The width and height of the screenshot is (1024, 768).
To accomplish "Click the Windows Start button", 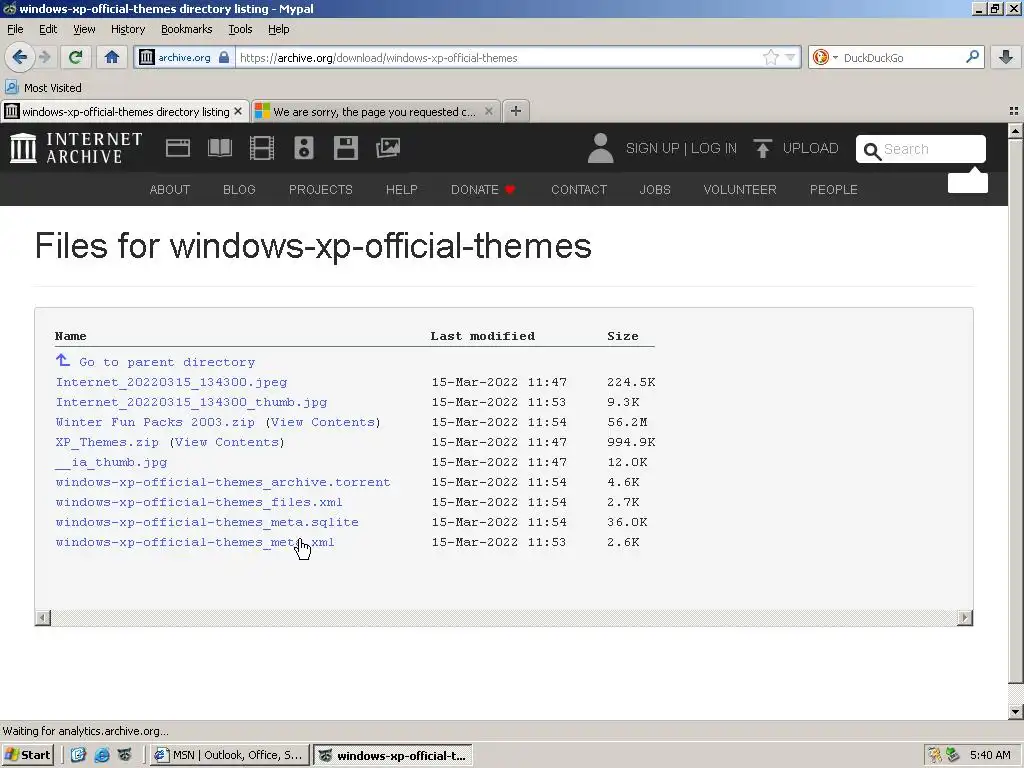I will (27, 755).
